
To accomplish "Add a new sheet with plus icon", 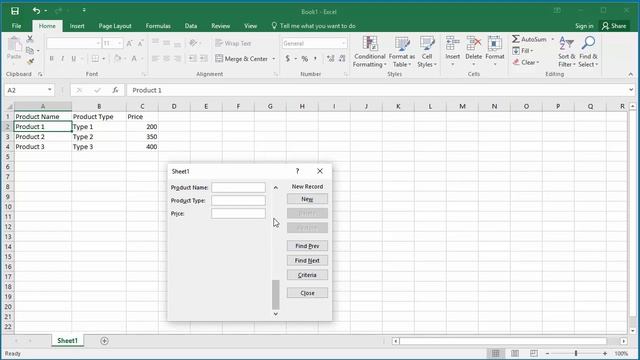I will pos(104,341).
